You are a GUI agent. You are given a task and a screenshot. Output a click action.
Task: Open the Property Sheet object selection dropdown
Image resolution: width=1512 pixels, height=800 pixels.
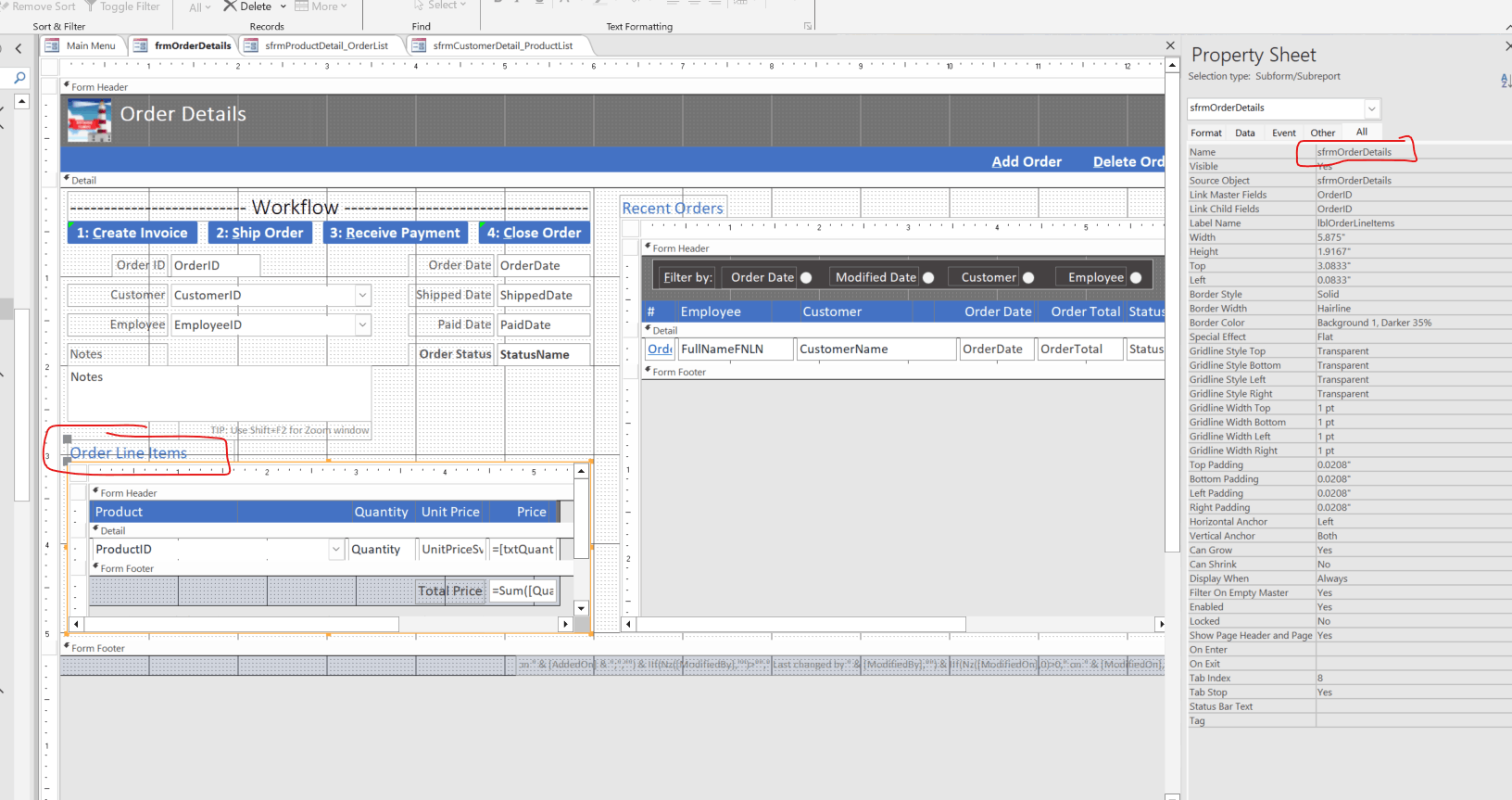coord(1372,108)
